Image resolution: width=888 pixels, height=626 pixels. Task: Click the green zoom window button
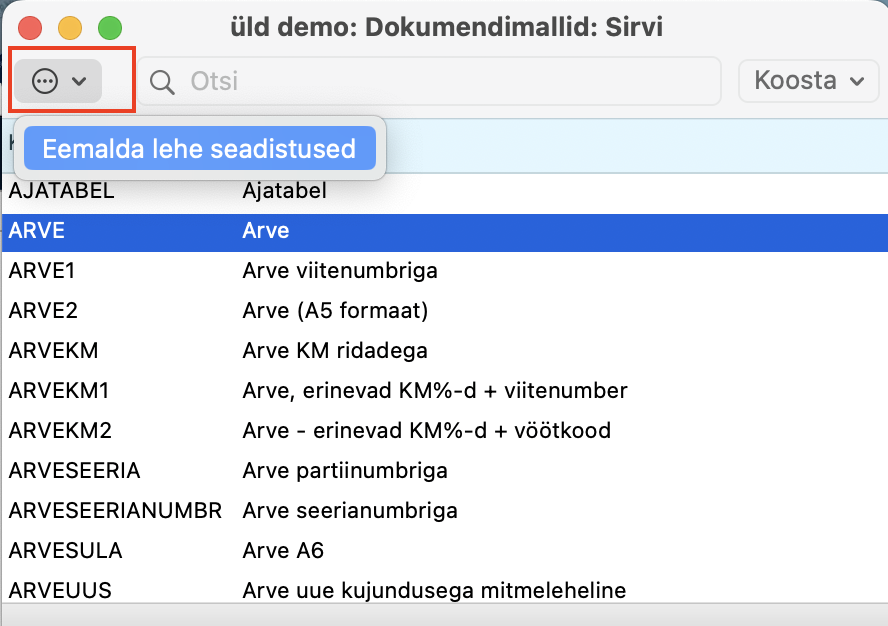(110, 29)
